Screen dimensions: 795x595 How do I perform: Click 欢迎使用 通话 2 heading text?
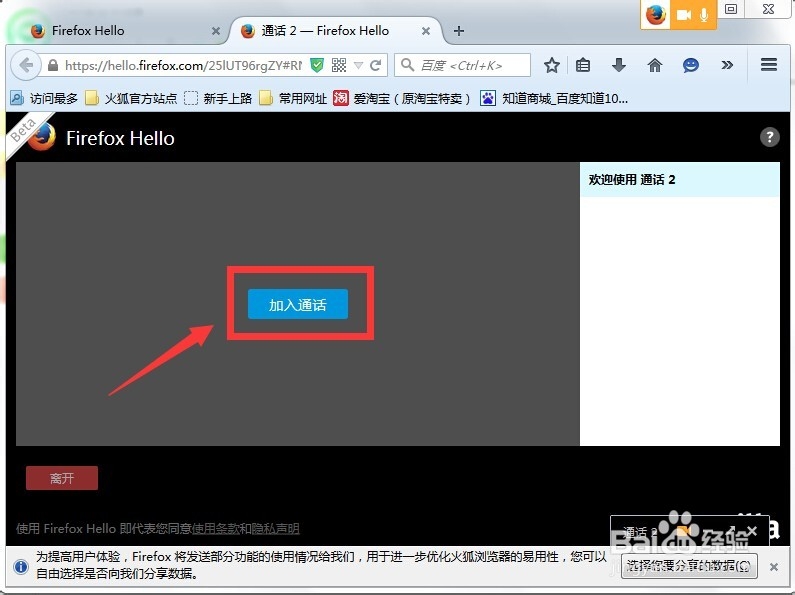pos(632,179)
